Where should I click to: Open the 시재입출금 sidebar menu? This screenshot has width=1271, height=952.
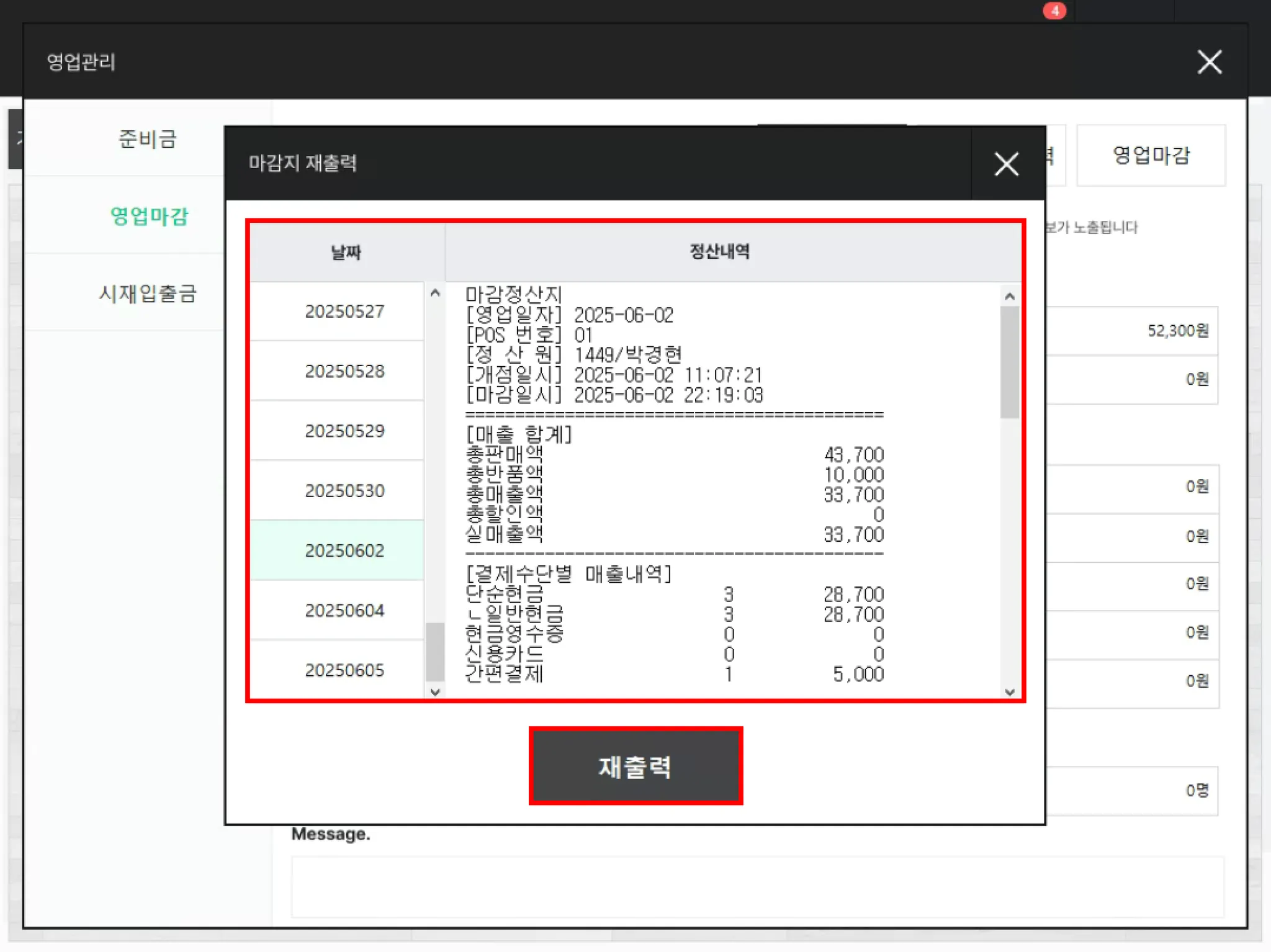(148, 293)
